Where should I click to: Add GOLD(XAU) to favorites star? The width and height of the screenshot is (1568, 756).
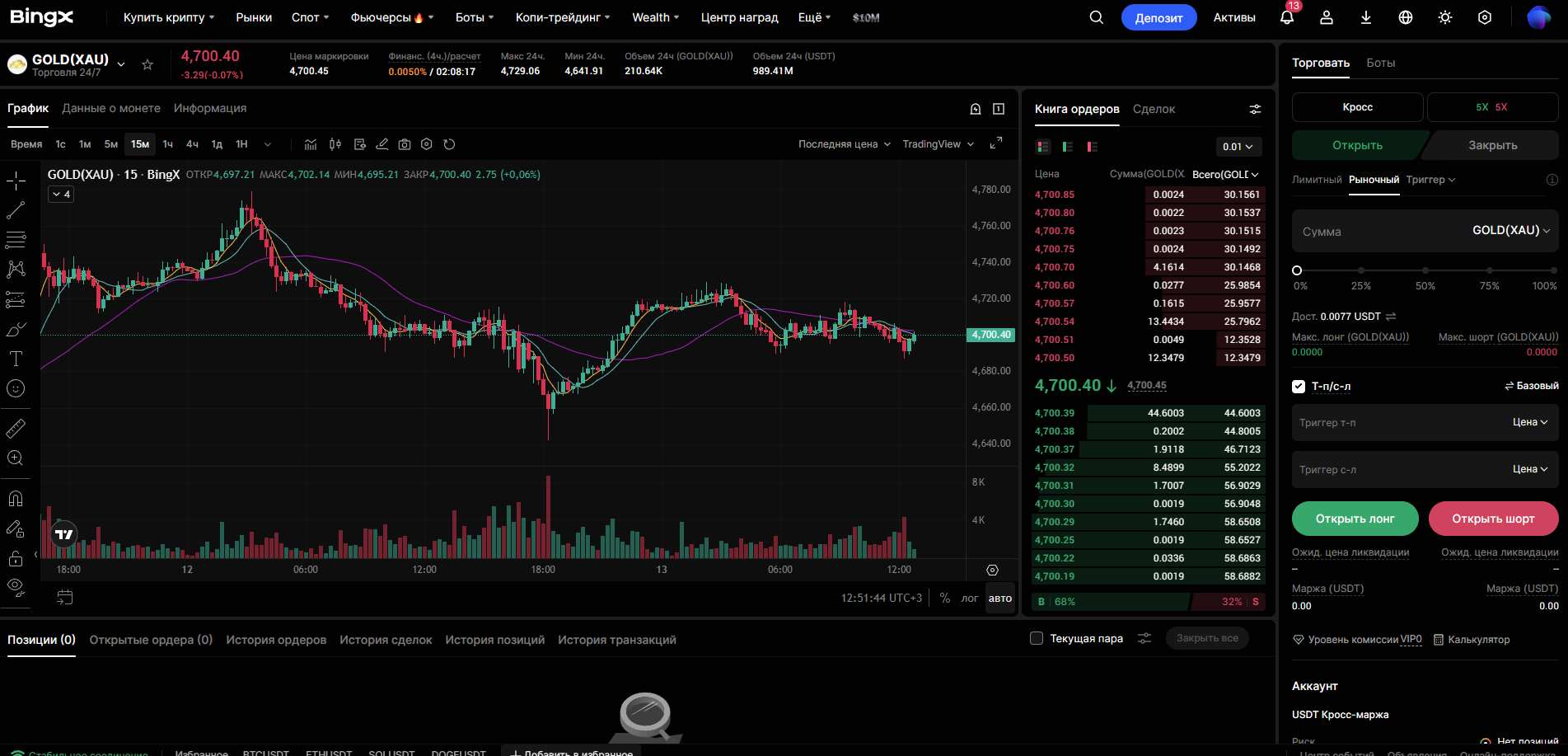(x=147, y=64)
